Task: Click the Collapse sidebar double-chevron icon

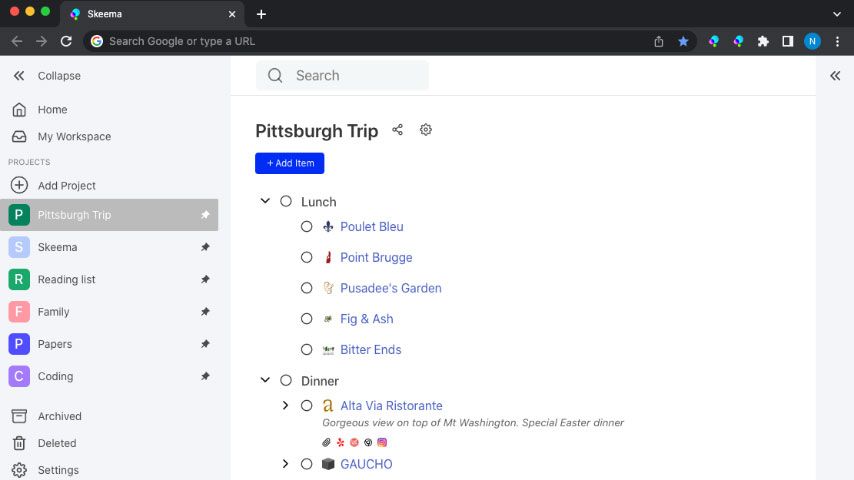Action: [19, 76]
